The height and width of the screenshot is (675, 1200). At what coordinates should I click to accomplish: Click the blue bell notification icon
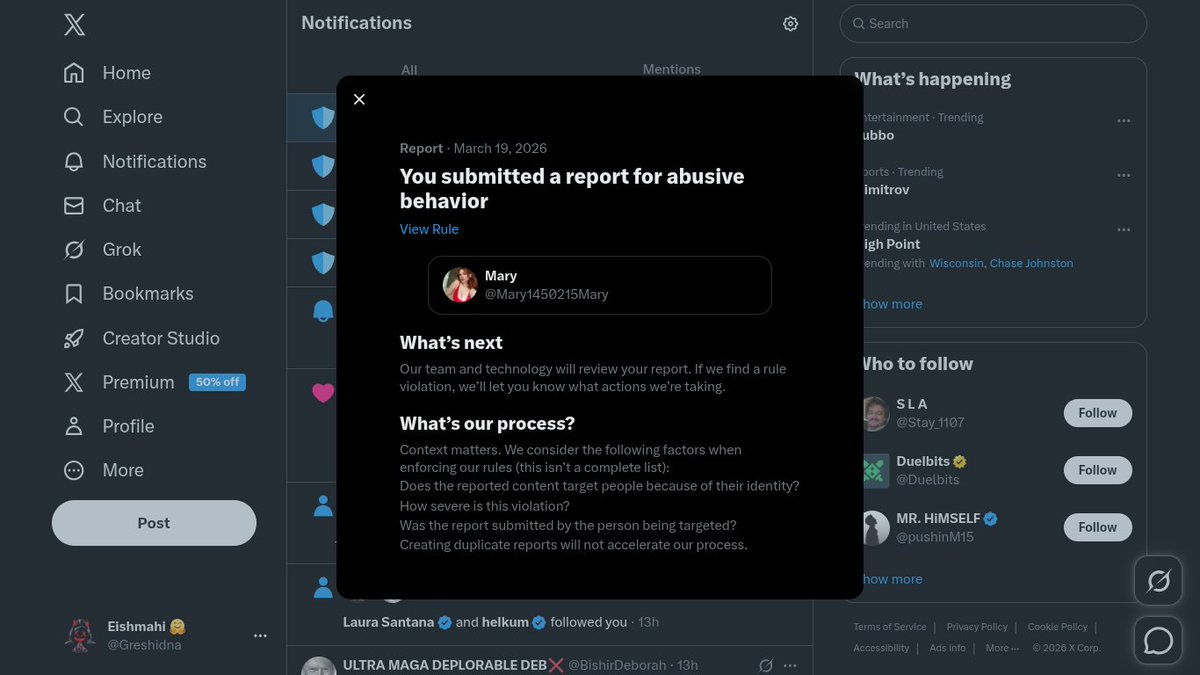click(x=322, y=311)
